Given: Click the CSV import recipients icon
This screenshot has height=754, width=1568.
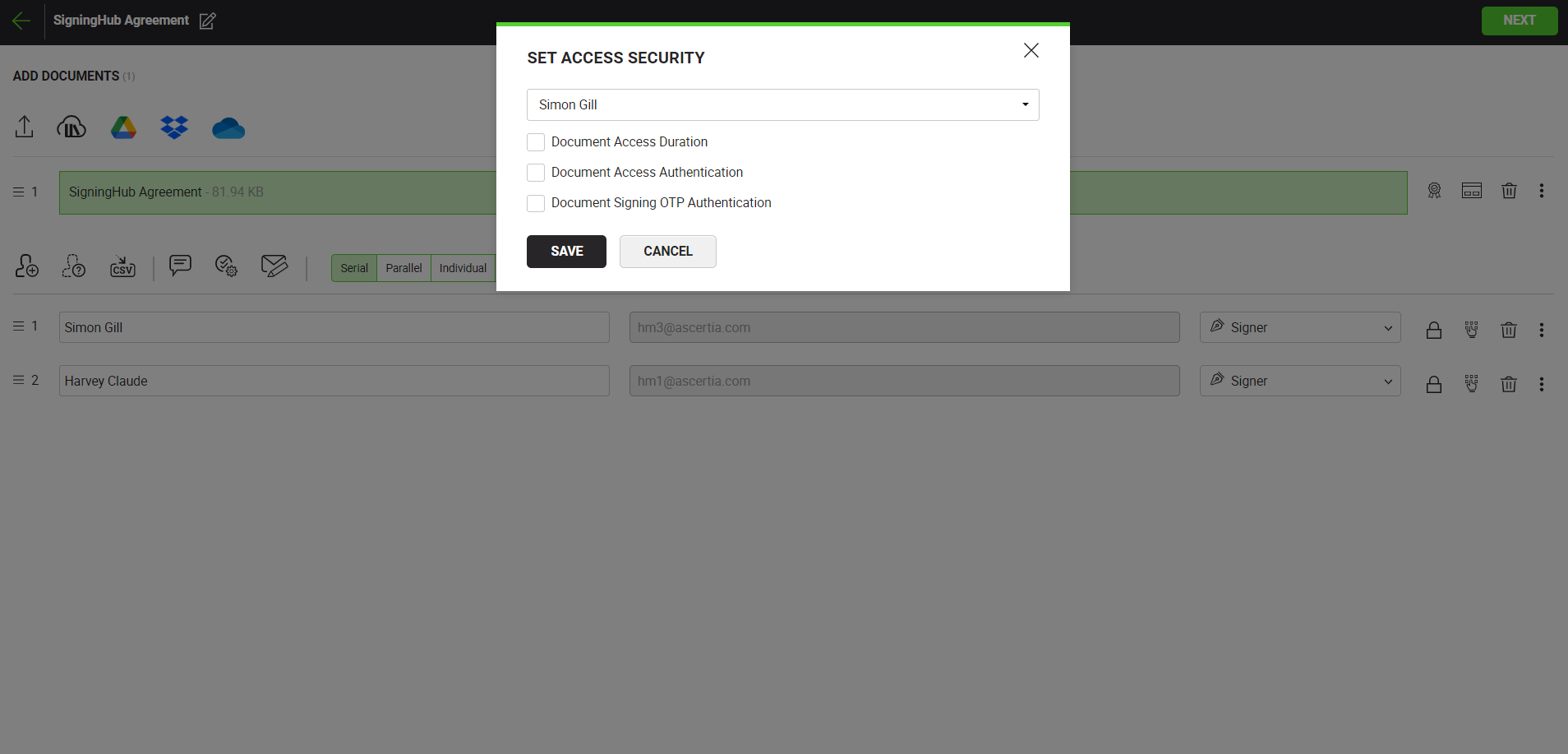Looking at the screenshot, I should point(122,266).
